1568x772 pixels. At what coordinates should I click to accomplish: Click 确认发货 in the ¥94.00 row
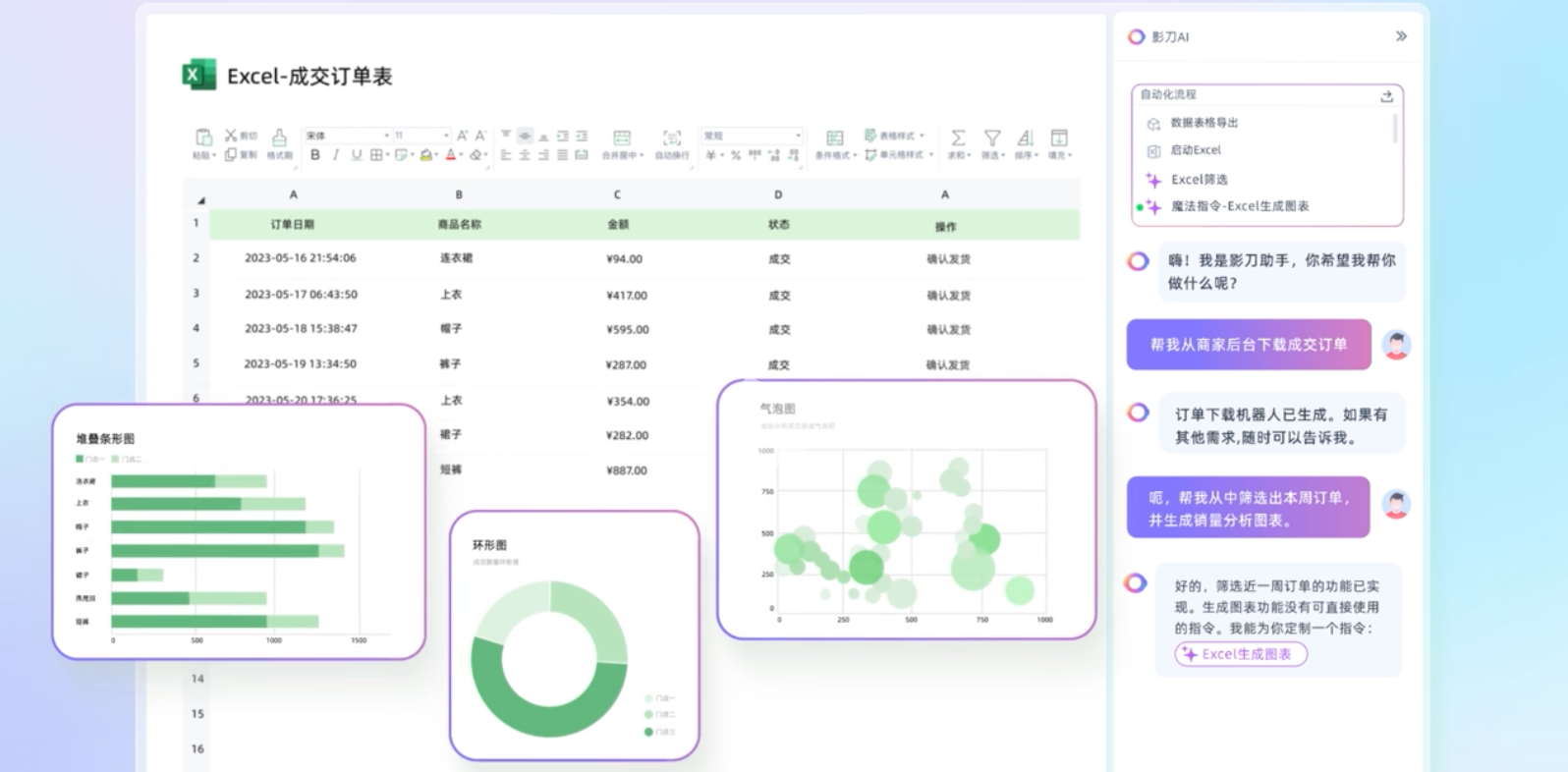click(948, 259)
